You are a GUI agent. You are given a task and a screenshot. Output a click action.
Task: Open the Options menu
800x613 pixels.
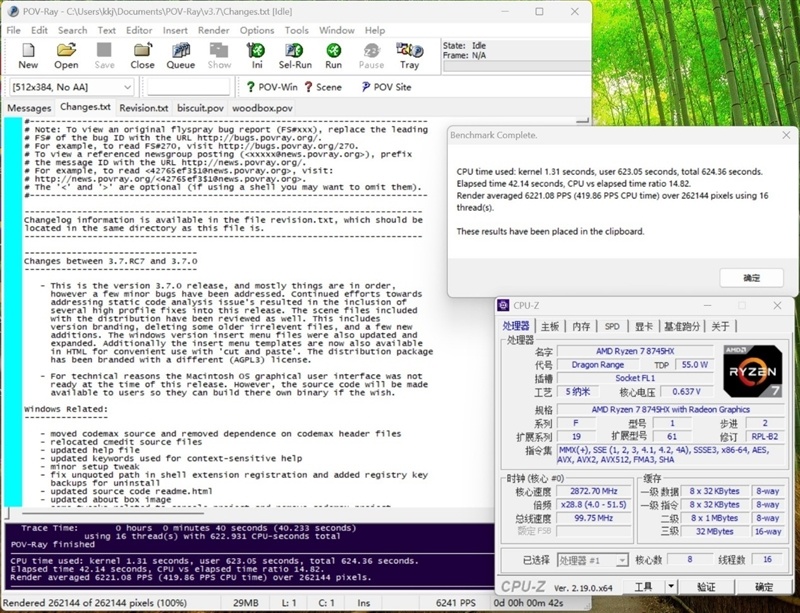pyautogui.click(x=257, y=30)
